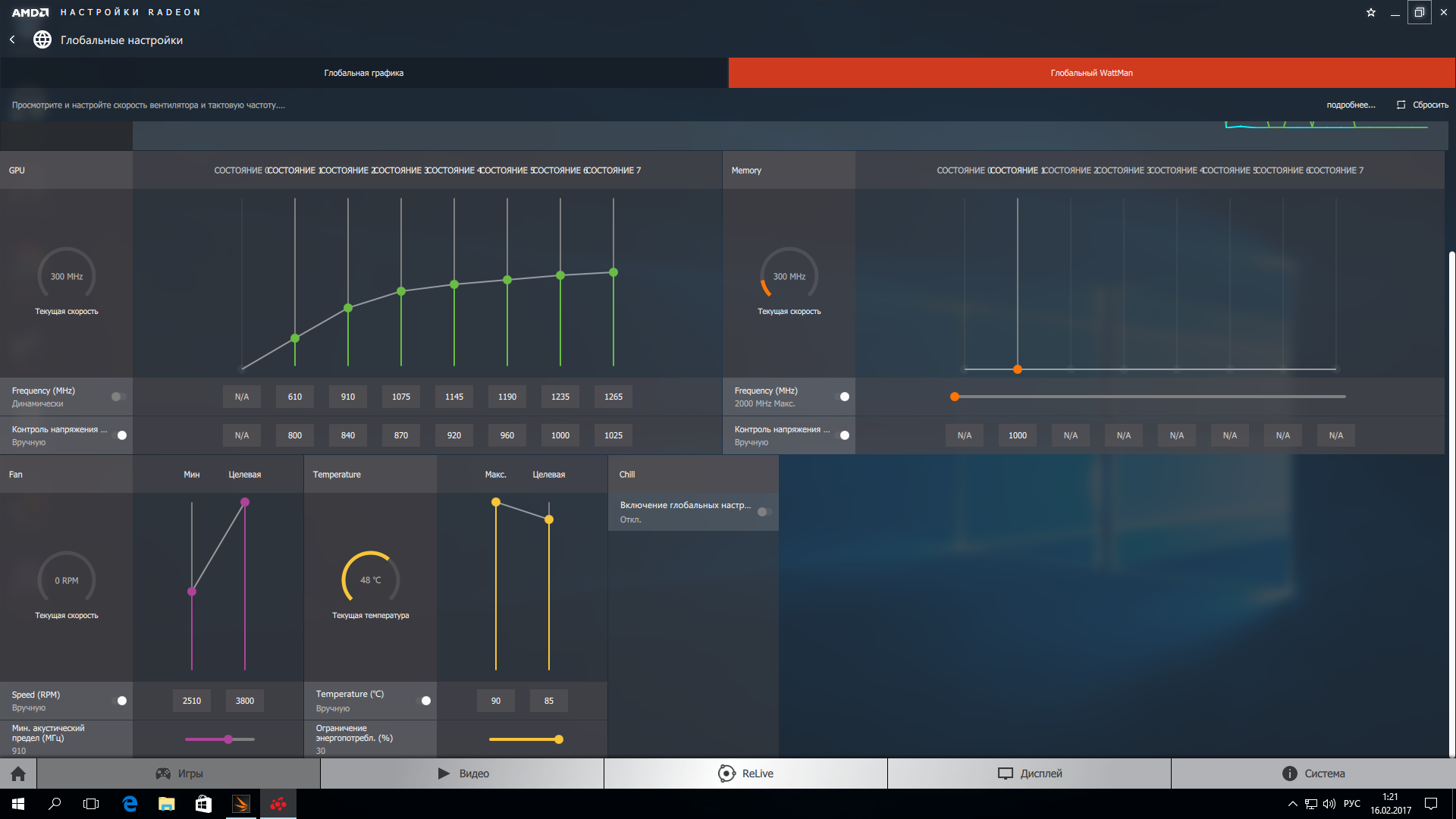Open the Дисплей monitor section
Screen dimensions: 1456x819
(x=1030, y=773)
